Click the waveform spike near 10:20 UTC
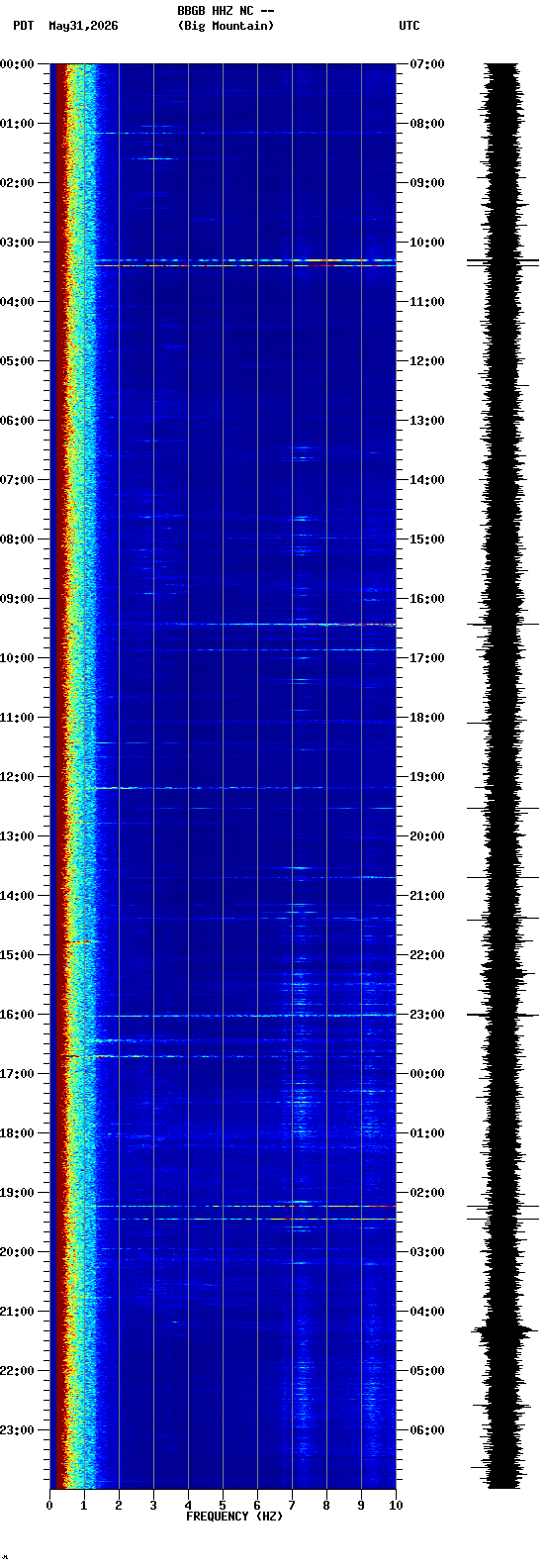This screenshot has width=546, height=1568. (x=502, y=262)
